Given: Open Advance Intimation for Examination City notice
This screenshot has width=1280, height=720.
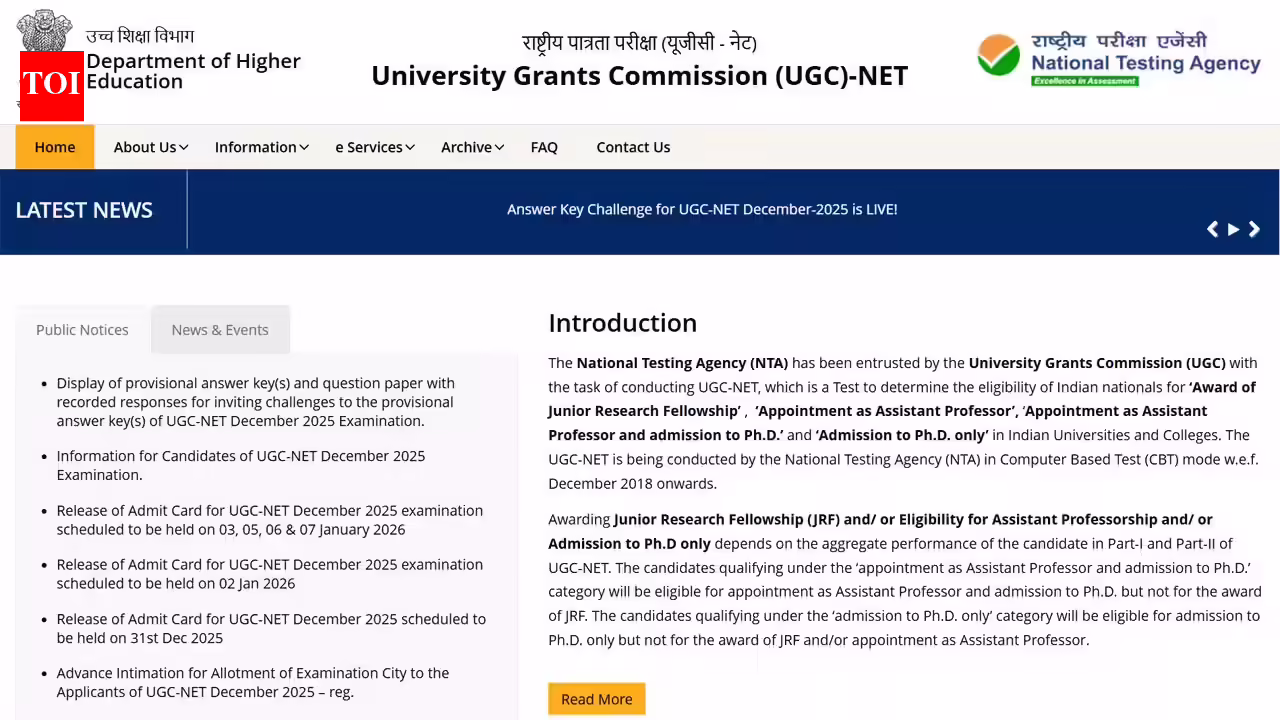Looking at the screenshot, I should coord(252,682).
